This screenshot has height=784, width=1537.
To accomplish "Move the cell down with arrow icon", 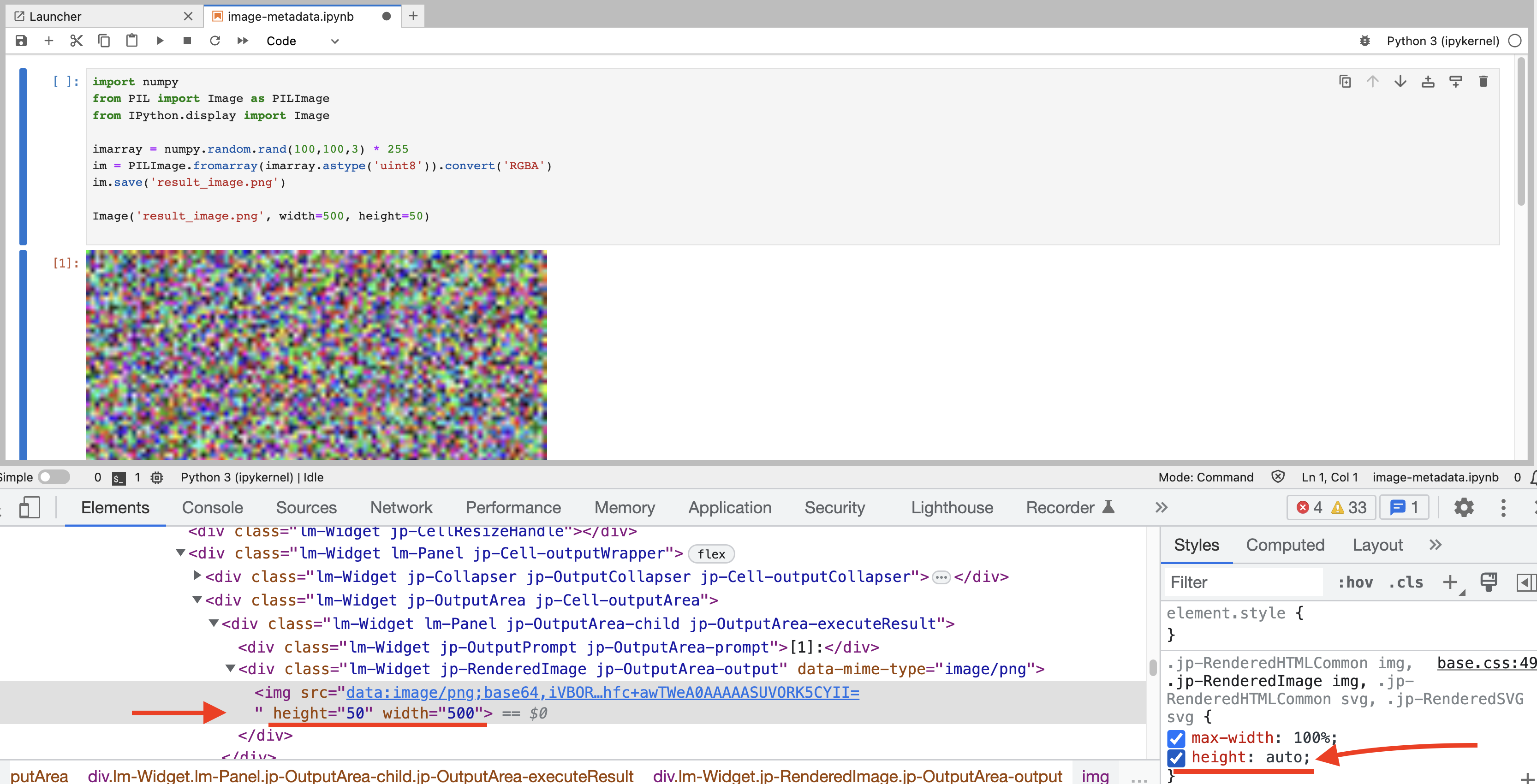I will 1400,81.
